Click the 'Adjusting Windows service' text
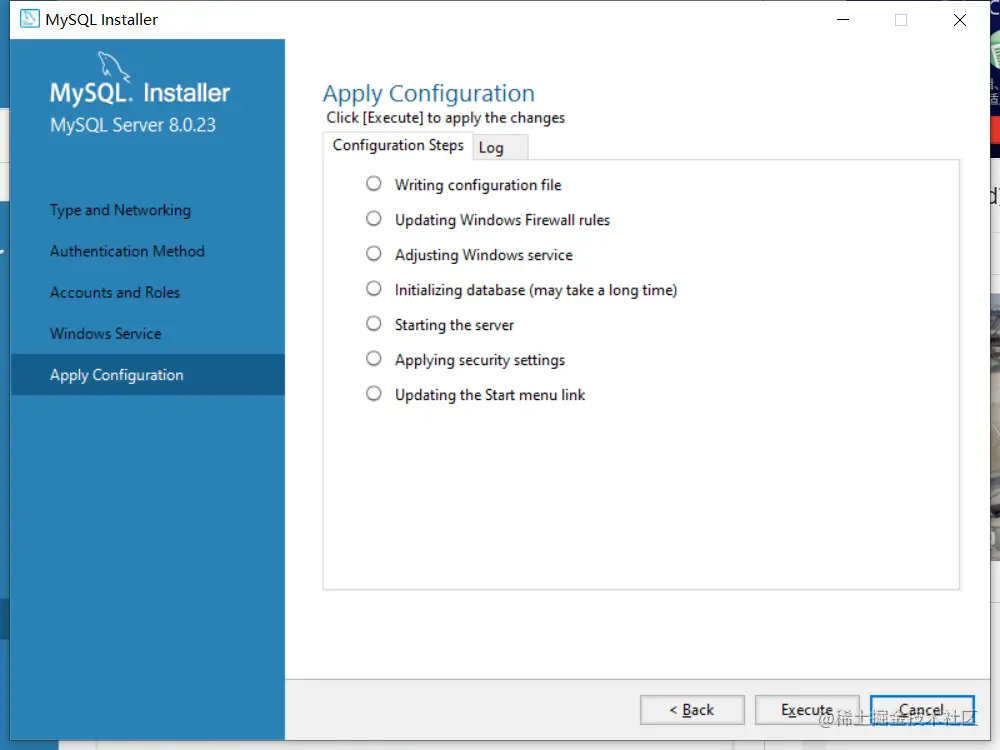 [484, 255]
